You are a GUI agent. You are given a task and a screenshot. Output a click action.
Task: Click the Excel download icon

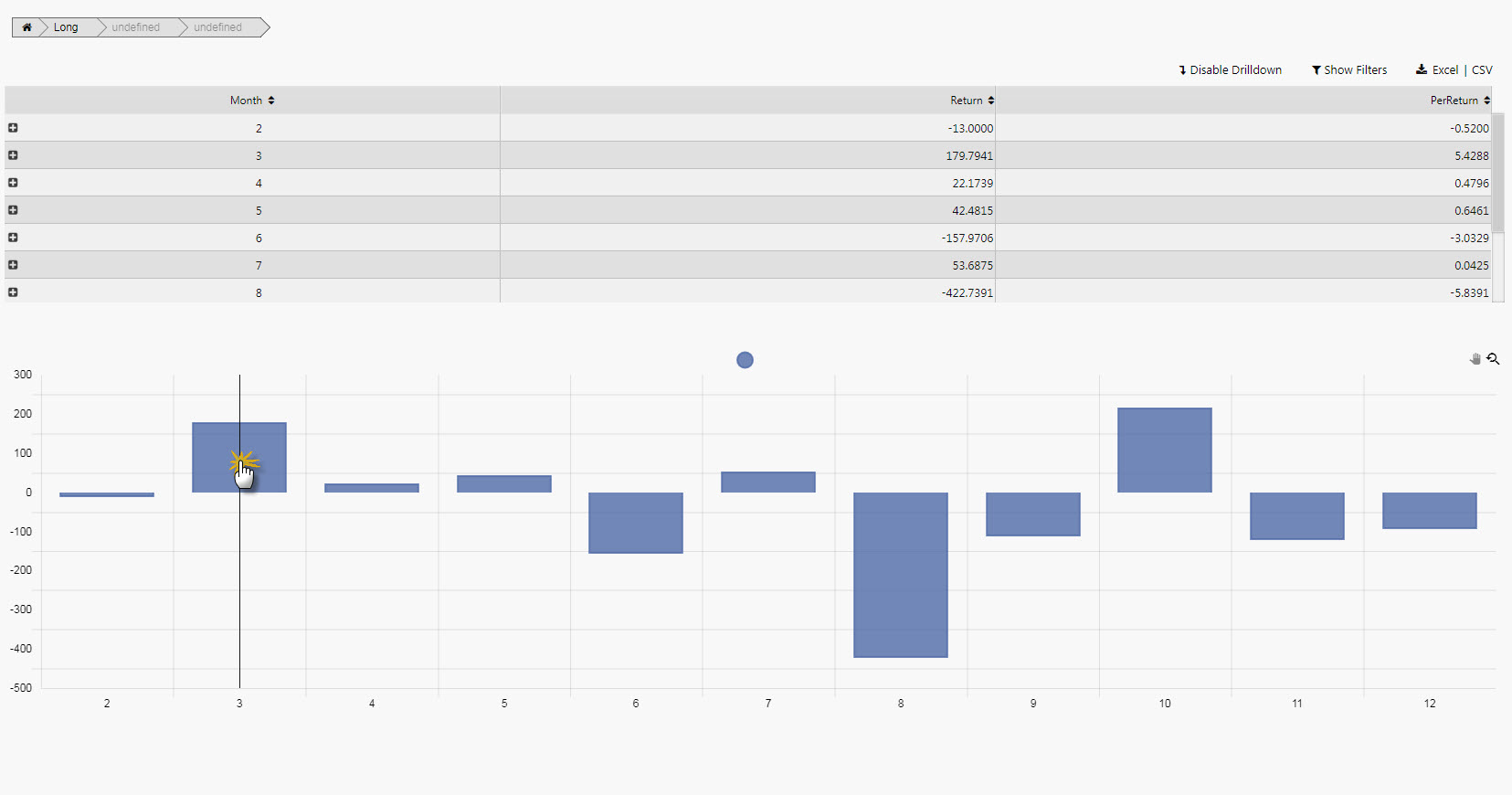point(1422,69)
